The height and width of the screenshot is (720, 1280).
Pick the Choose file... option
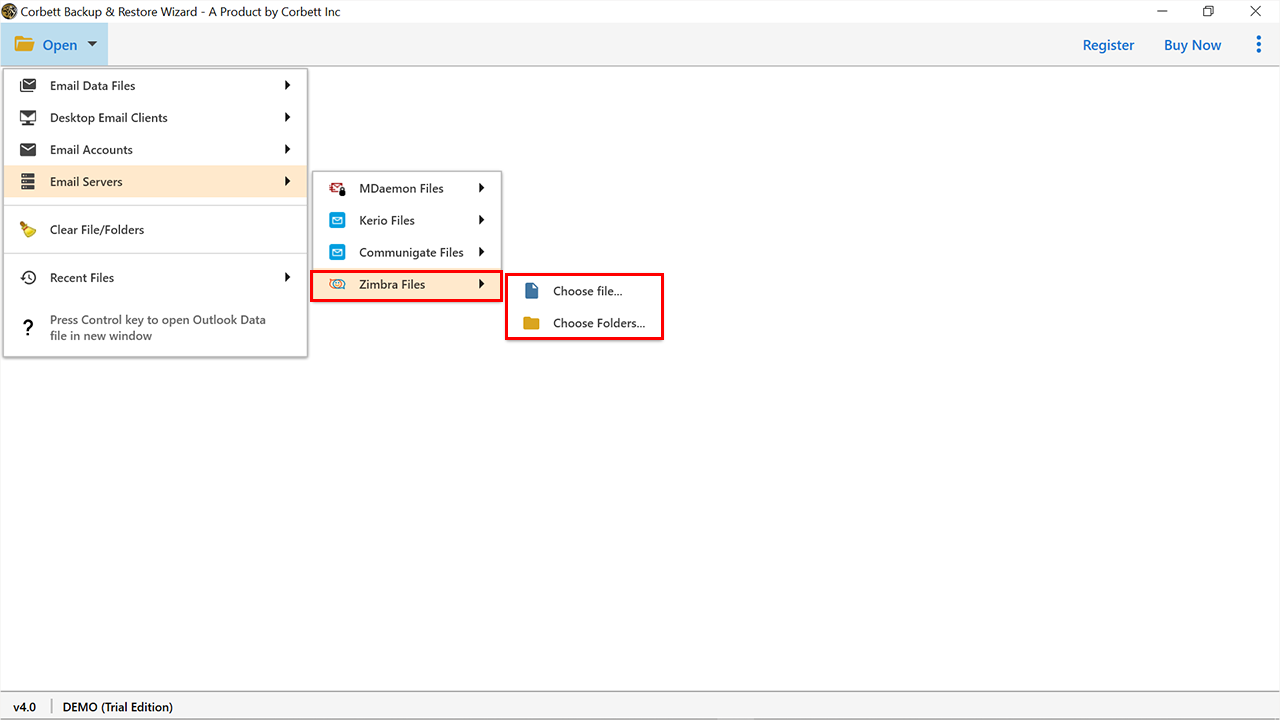(584, 291)
